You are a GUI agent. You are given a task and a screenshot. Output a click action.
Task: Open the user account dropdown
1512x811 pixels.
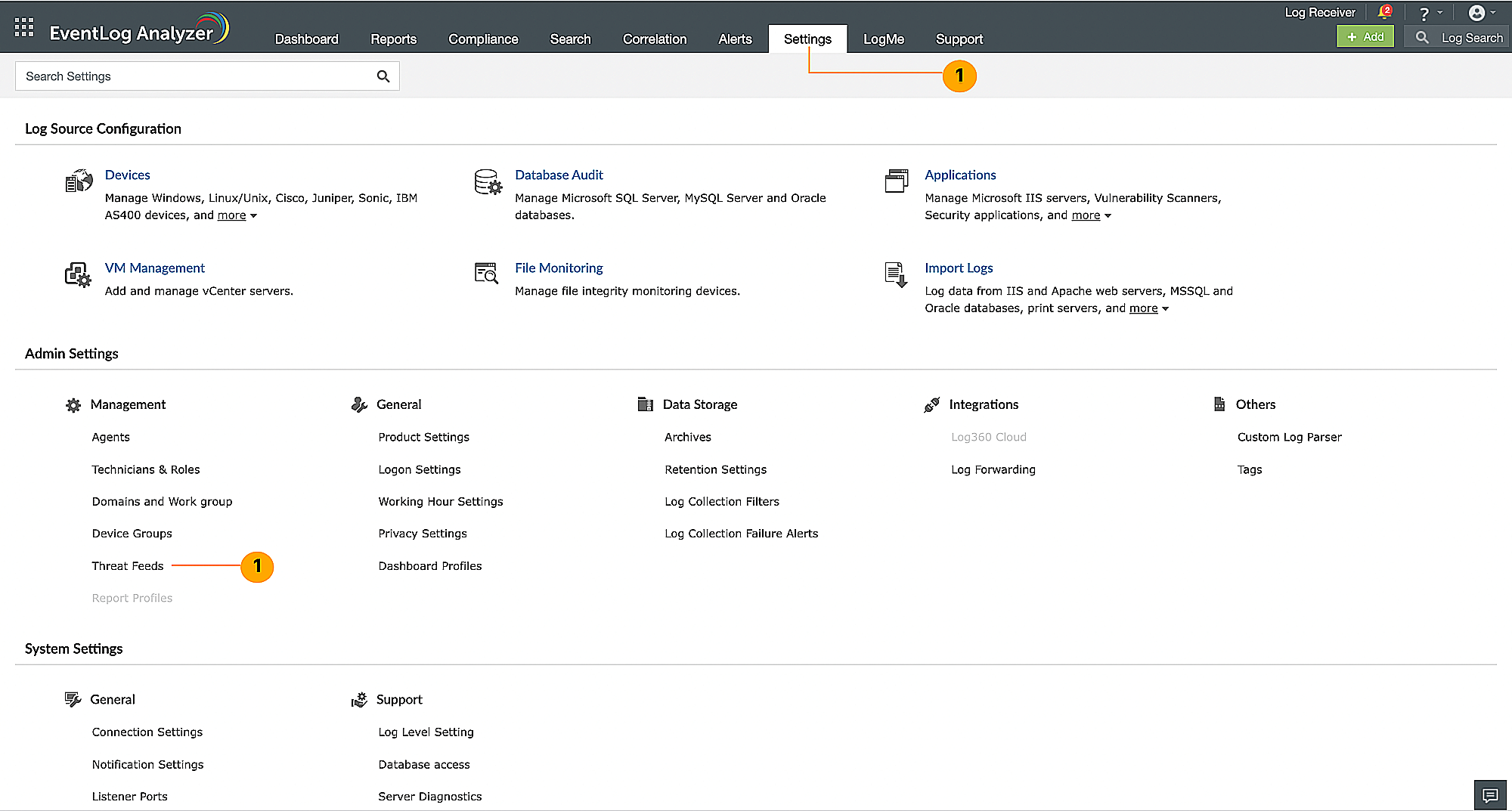point(1480,13)
